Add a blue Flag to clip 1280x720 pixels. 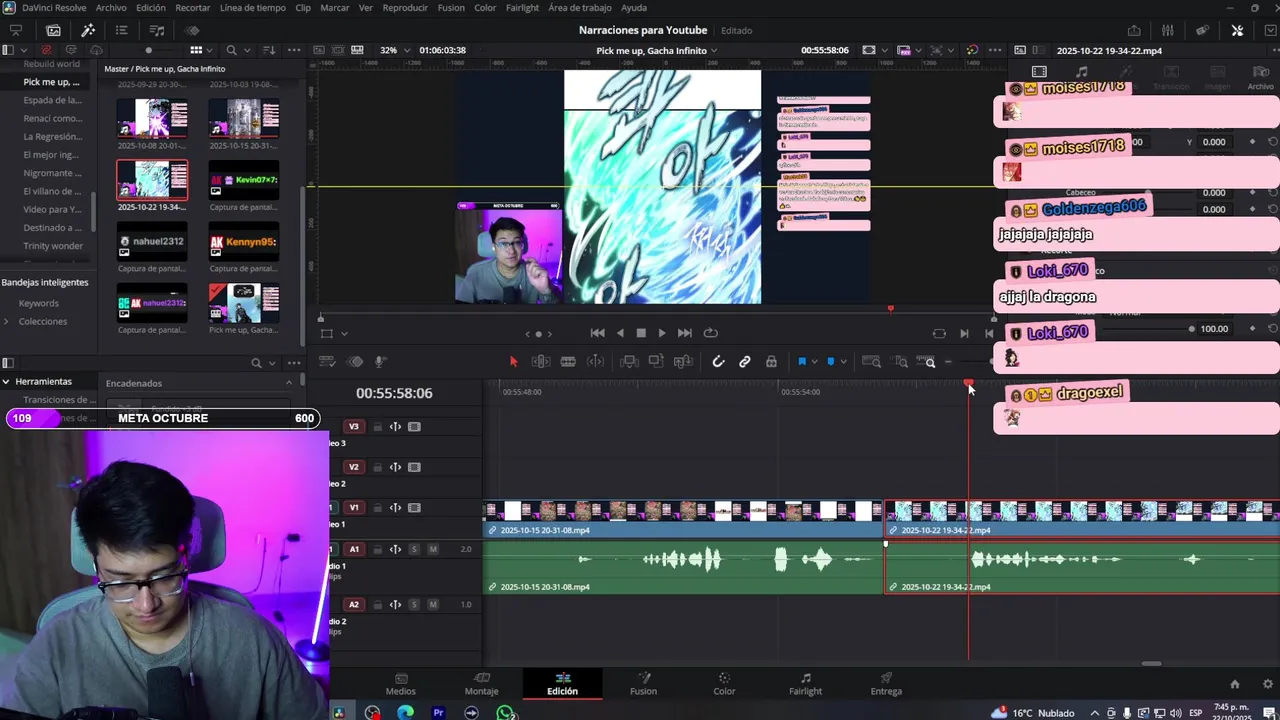click(802, 362)
